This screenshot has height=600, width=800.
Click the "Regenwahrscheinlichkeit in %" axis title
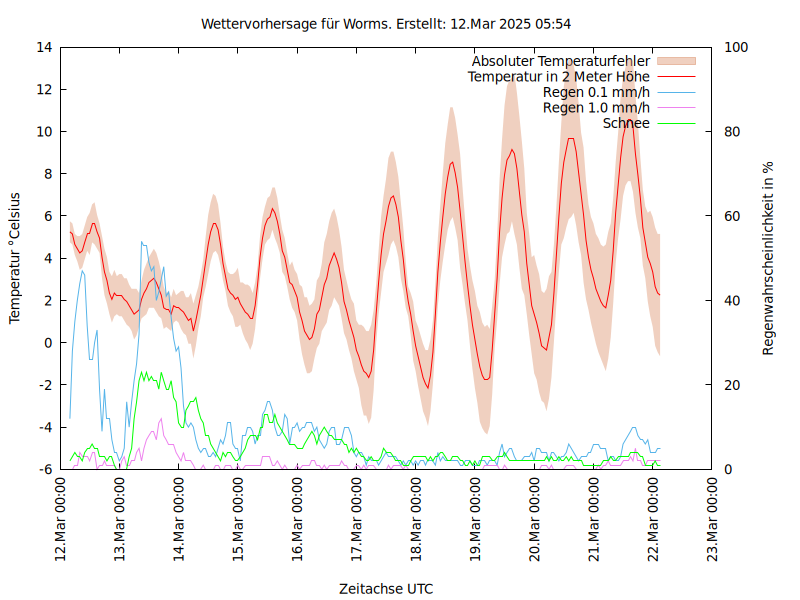point(769,258)
